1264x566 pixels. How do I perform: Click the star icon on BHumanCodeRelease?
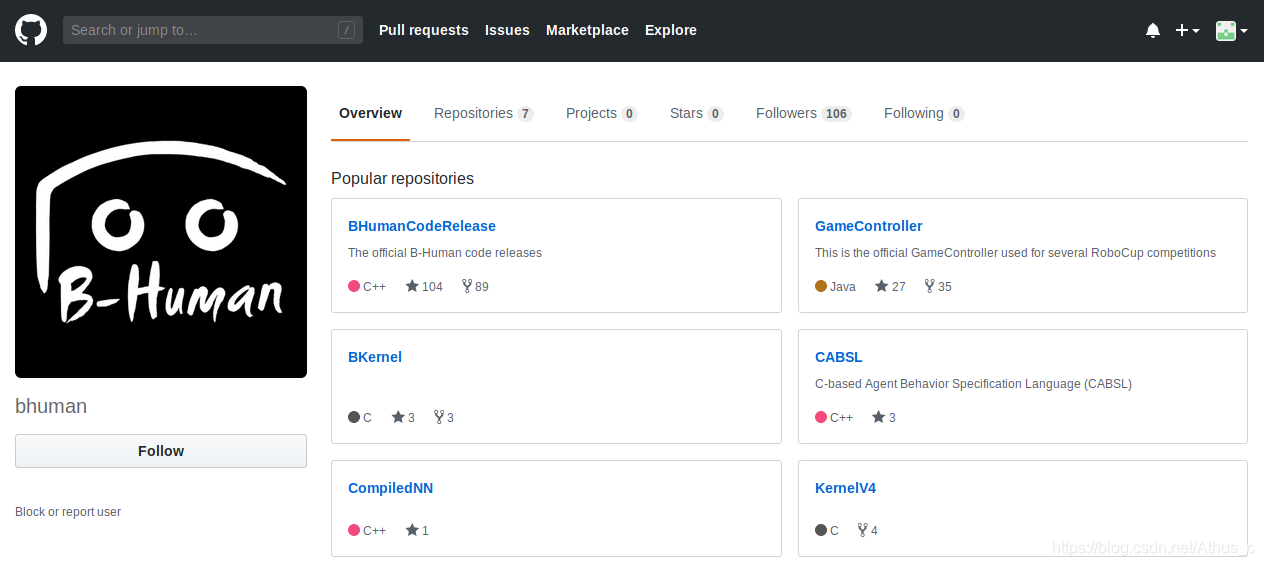(x=412, y=286)
